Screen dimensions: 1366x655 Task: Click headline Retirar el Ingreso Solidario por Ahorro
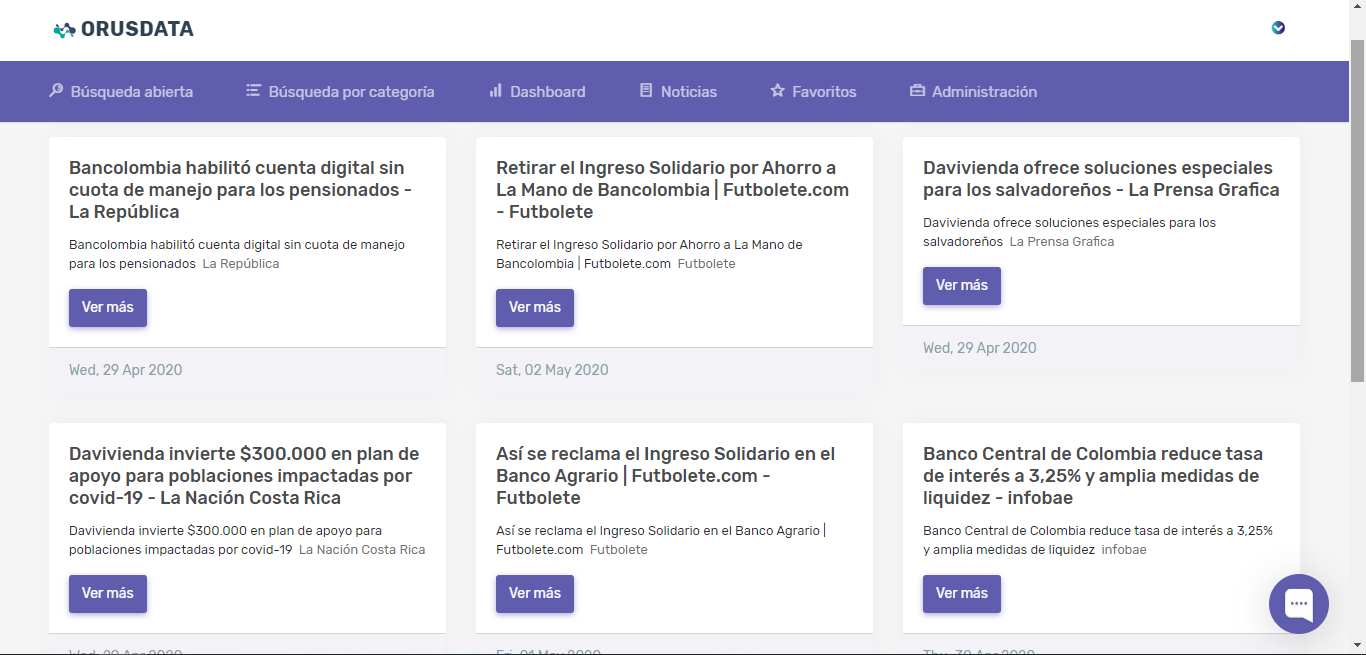coord(672,190)
